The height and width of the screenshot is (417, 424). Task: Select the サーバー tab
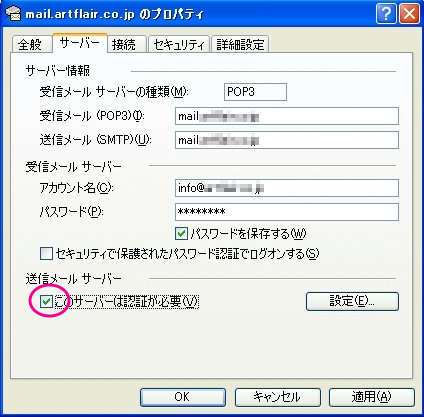click(80, 43)
